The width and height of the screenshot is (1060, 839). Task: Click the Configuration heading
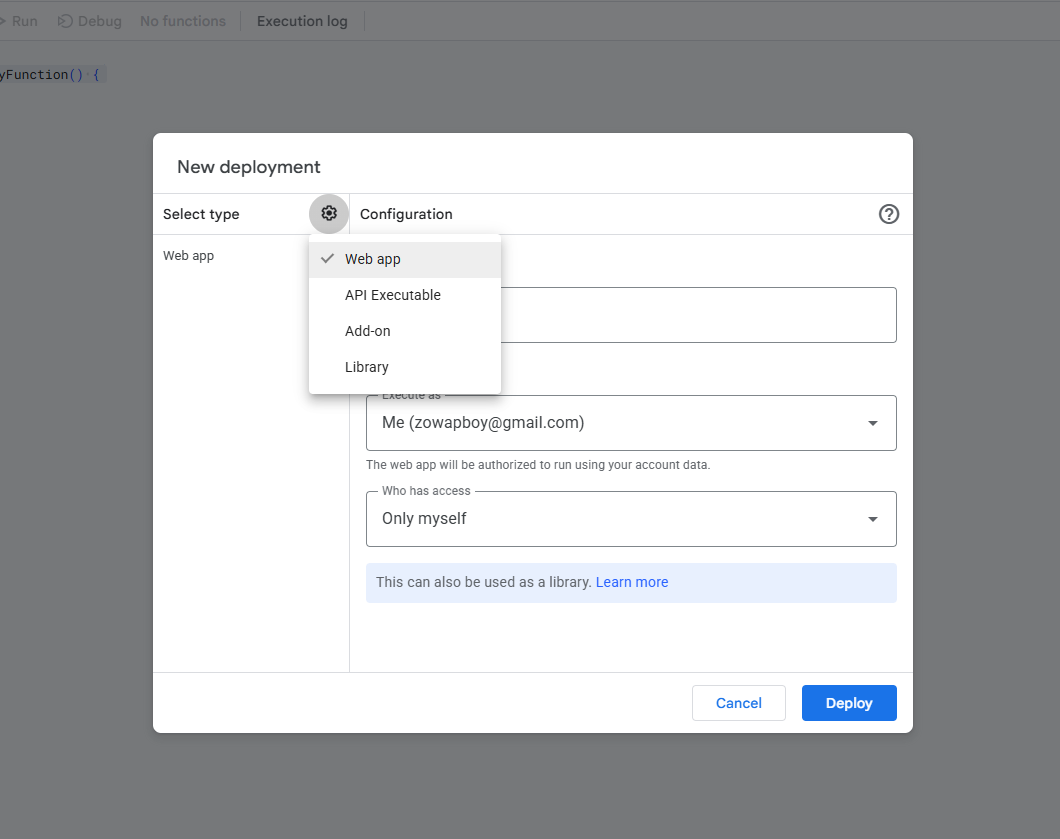[406, 214]
